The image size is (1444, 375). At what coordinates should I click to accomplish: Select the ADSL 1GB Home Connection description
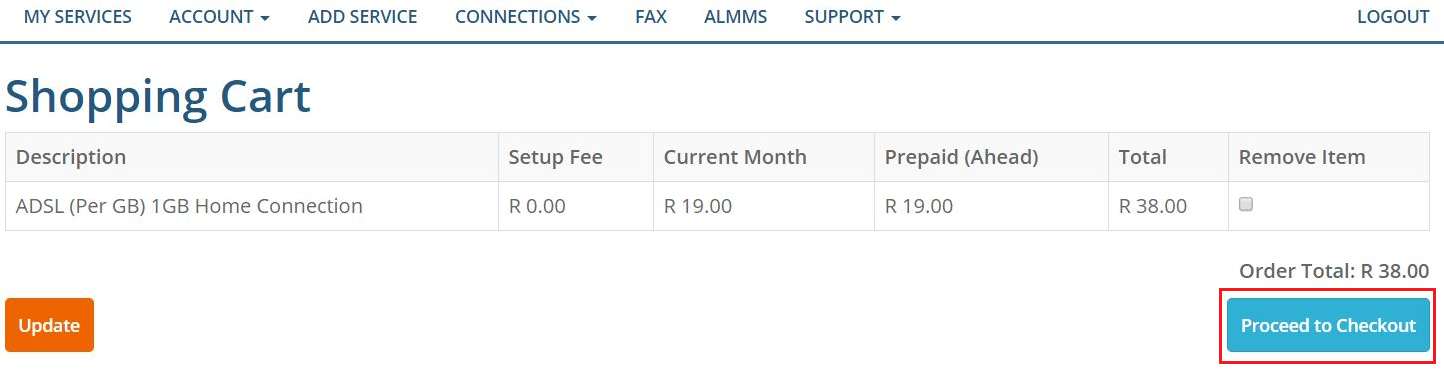pos(189,206)
